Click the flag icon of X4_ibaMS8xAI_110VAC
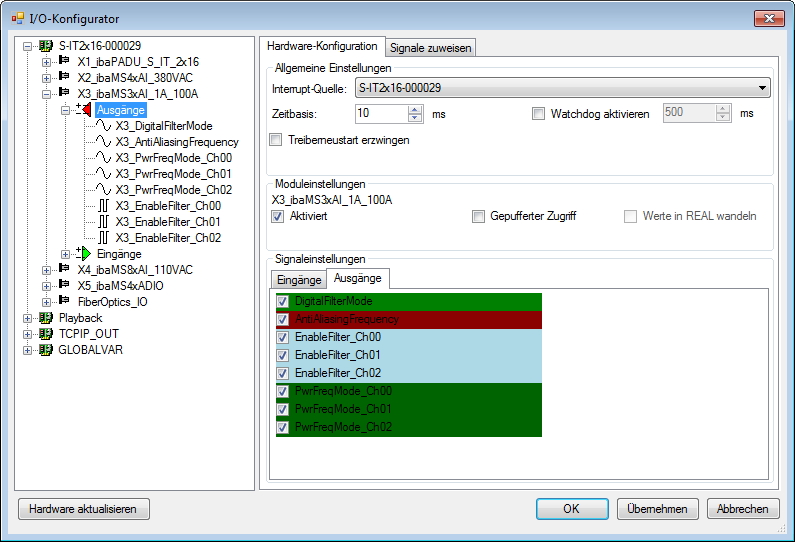 64,269
